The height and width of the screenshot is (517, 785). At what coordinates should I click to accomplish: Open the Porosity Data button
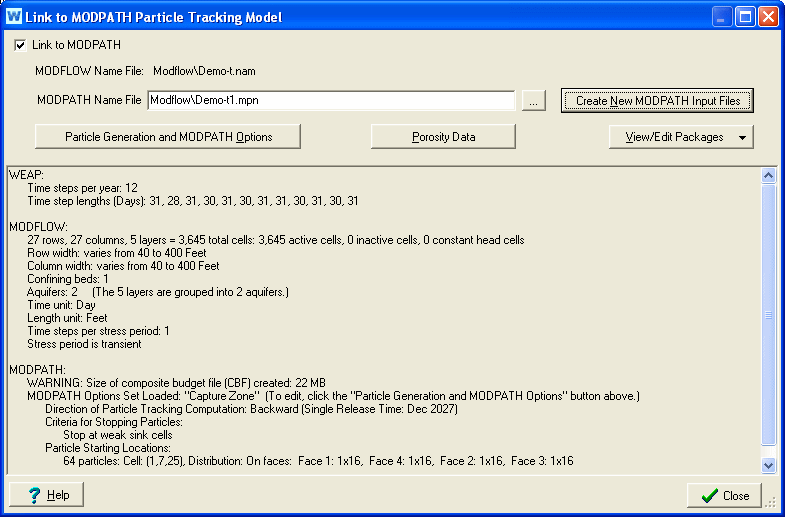click(444, 137)
